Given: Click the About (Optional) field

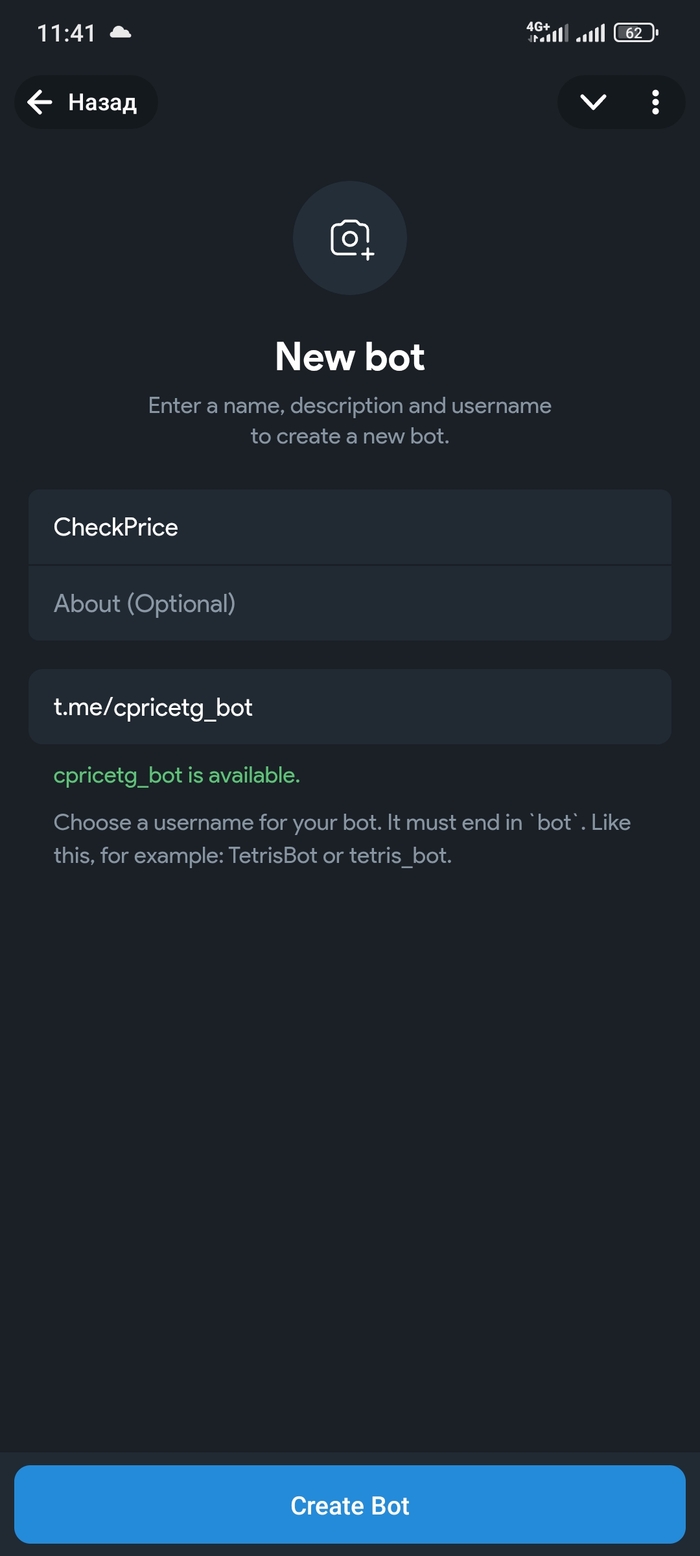Looking at the screenshot, I should click(x=349, y=603).
